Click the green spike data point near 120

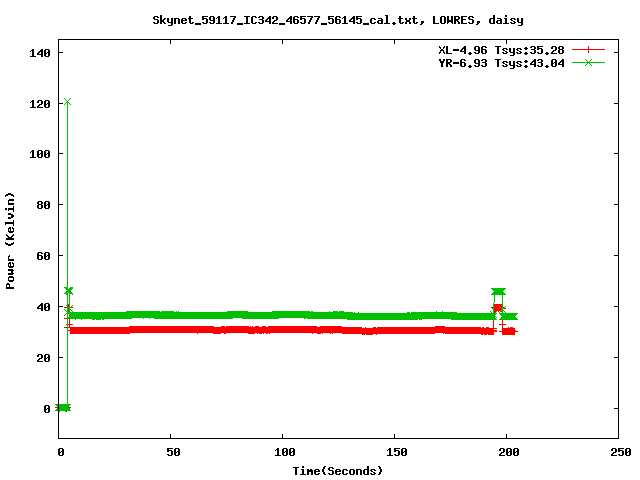67,102
